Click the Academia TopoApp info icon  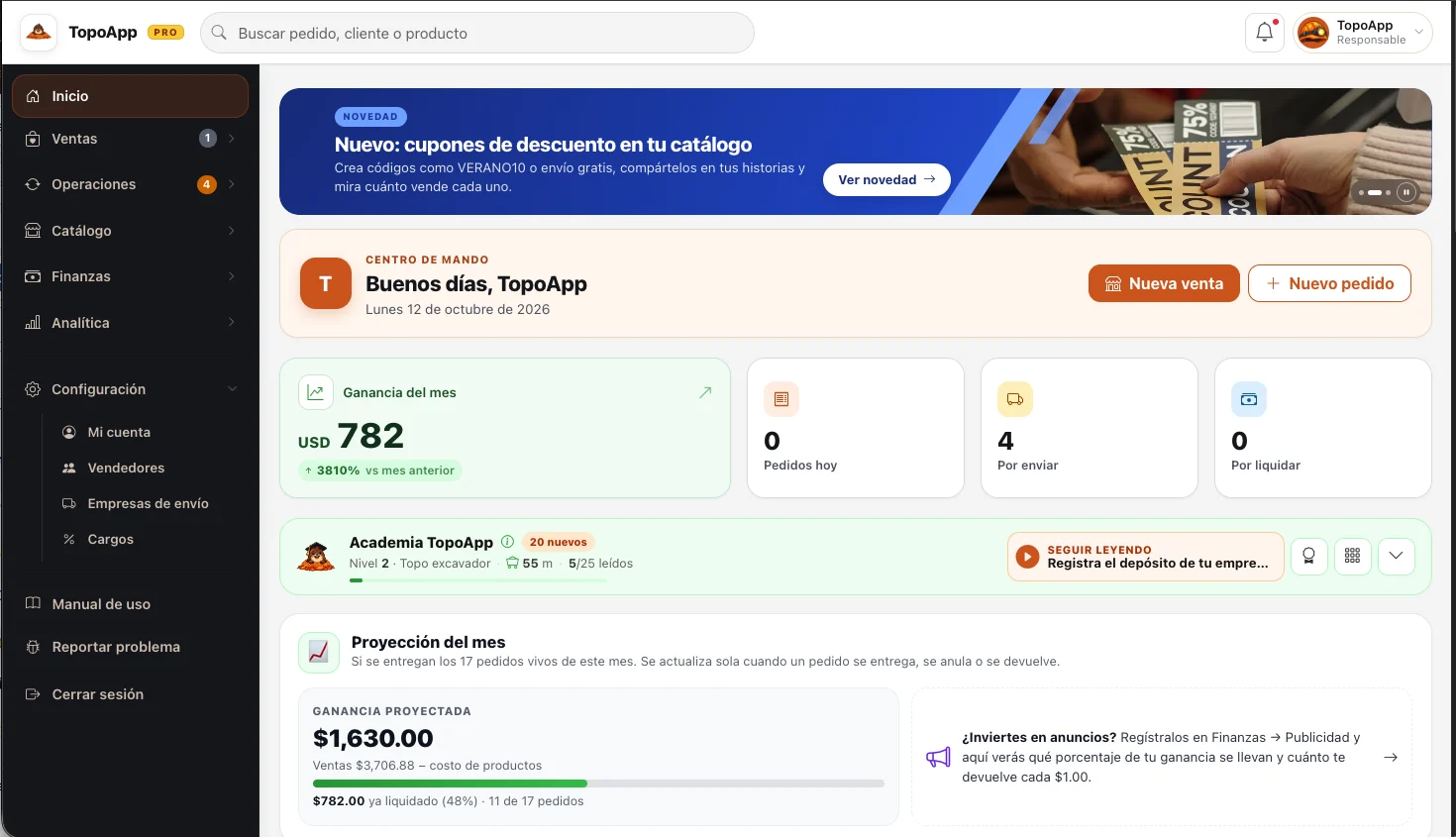point(507,542)
